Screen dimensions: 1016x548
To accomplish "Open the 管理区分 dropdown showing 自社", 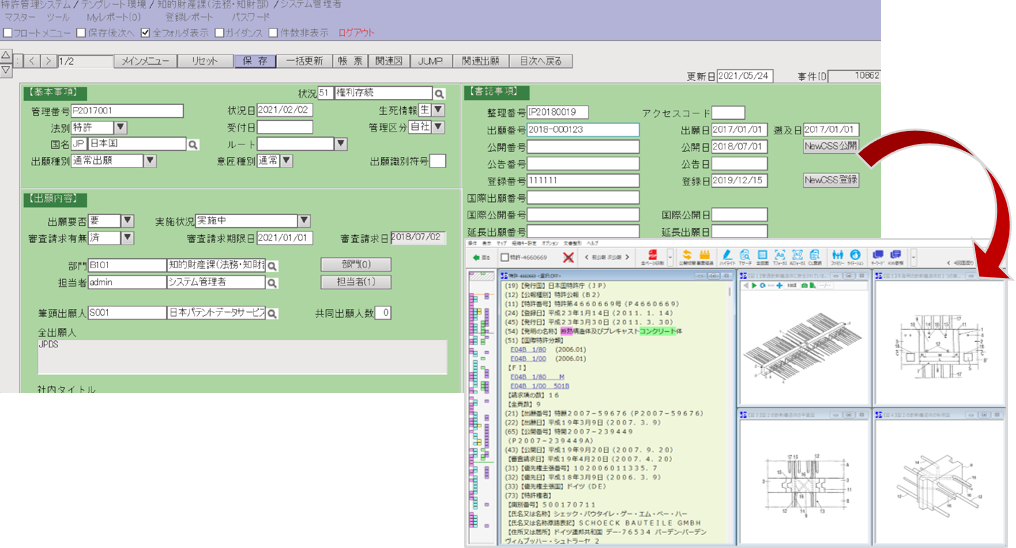I will tap(438, 127).
